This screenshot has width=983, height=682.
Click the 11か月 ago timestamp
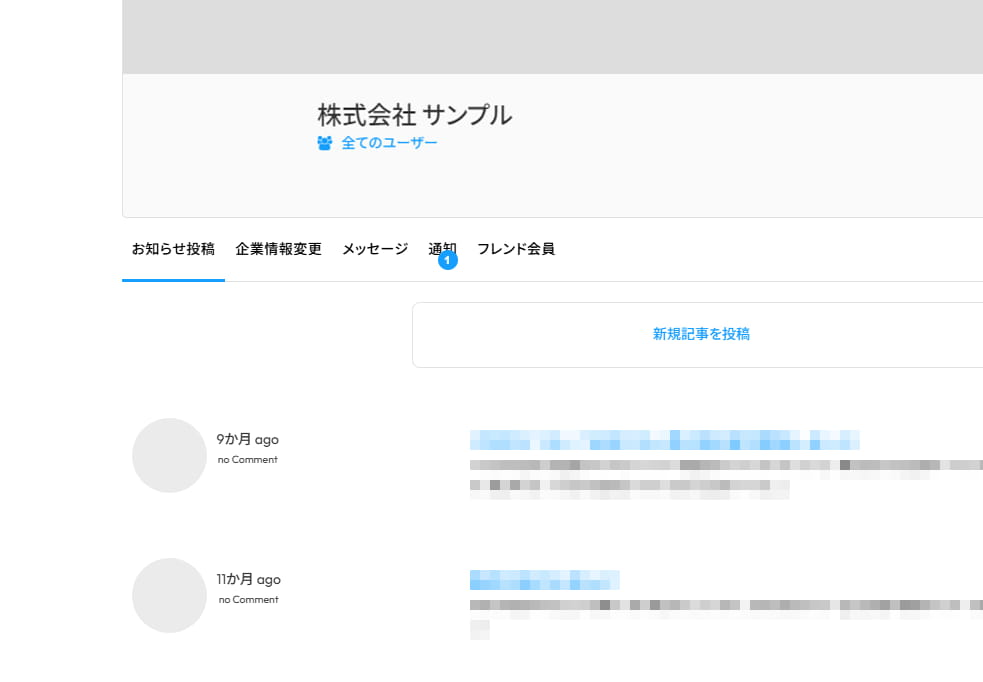coord(250,579)
